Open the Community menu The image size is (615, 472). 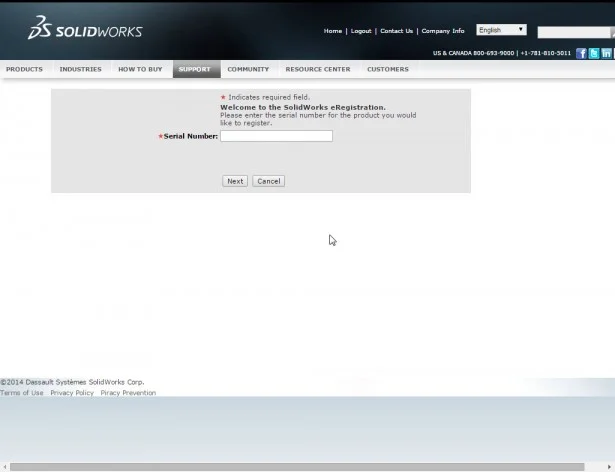(x=247, y=69)
